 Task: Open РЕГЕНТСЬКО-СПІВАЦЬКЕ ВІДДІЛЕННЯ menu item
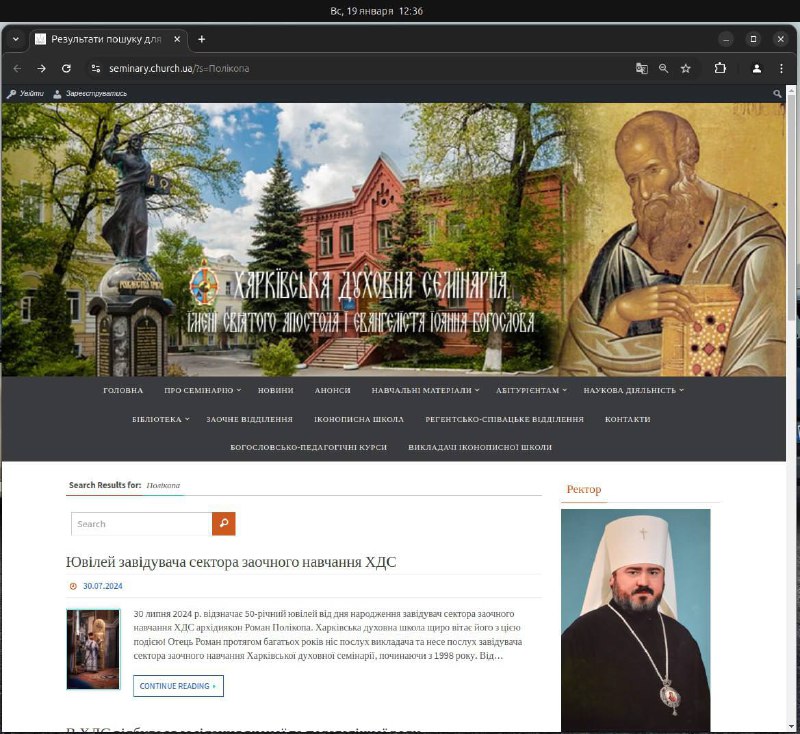click(504, 419)
